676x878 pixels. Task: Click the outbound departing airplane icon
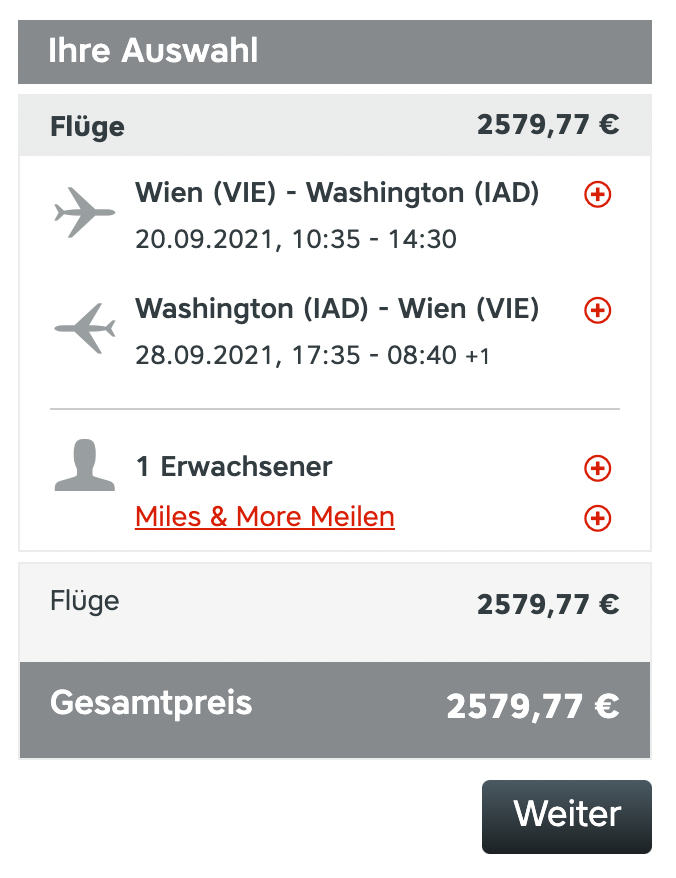point(85,213)
